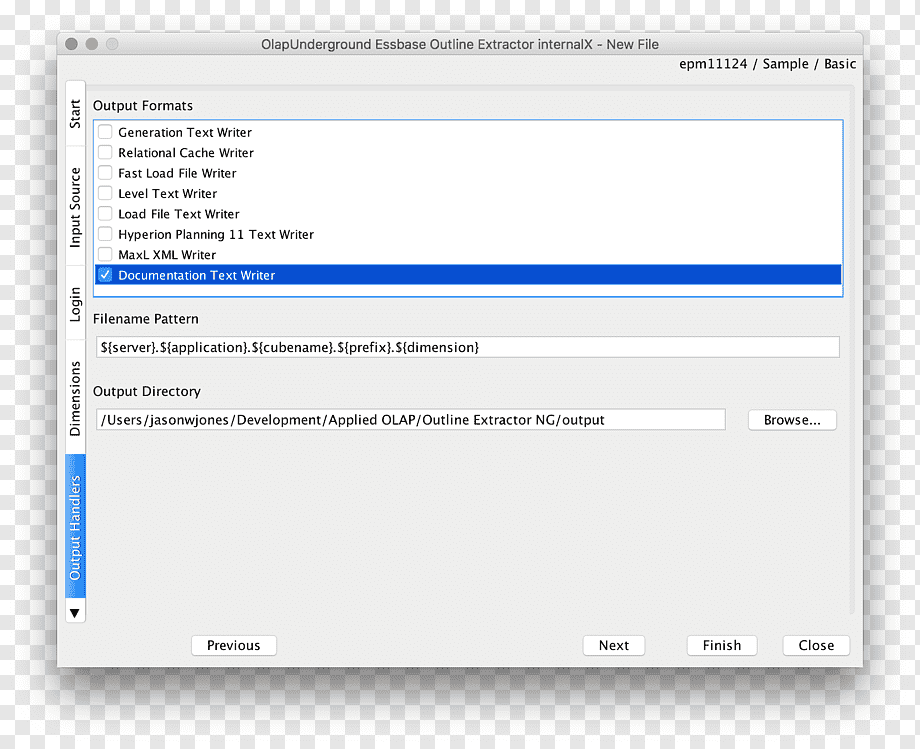Click the Output Directory path field
920x749 pixels.
[411, 420]
